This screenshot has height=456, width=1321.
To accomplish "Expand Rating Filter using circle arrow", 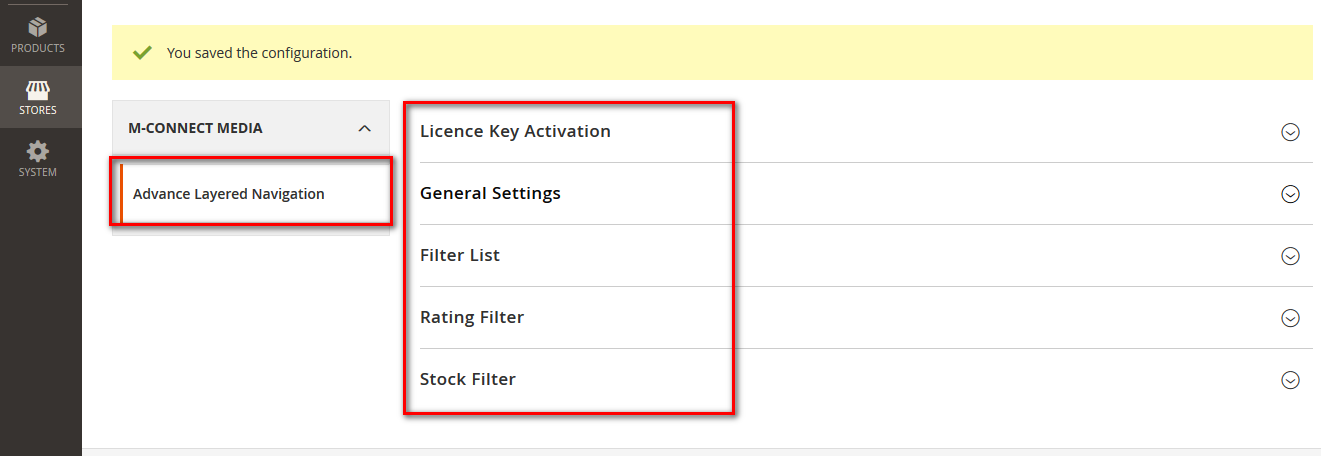I will click(x=1290, y=318).
